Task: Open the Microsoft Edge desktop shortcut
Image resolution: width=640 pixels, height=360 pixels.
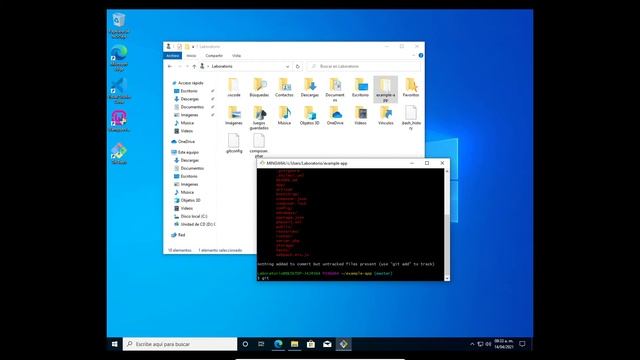Action: 119,58
